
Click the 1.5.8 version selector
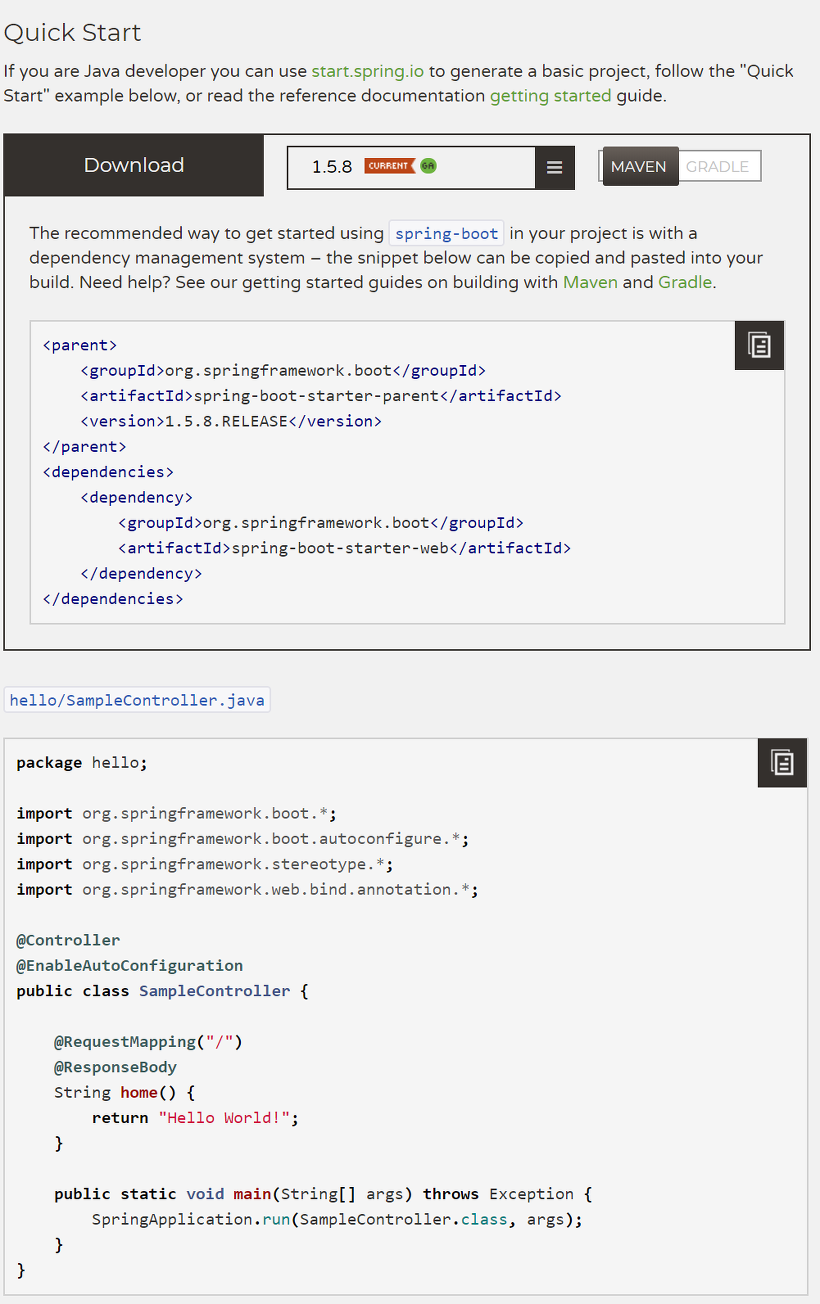[411, 167]
